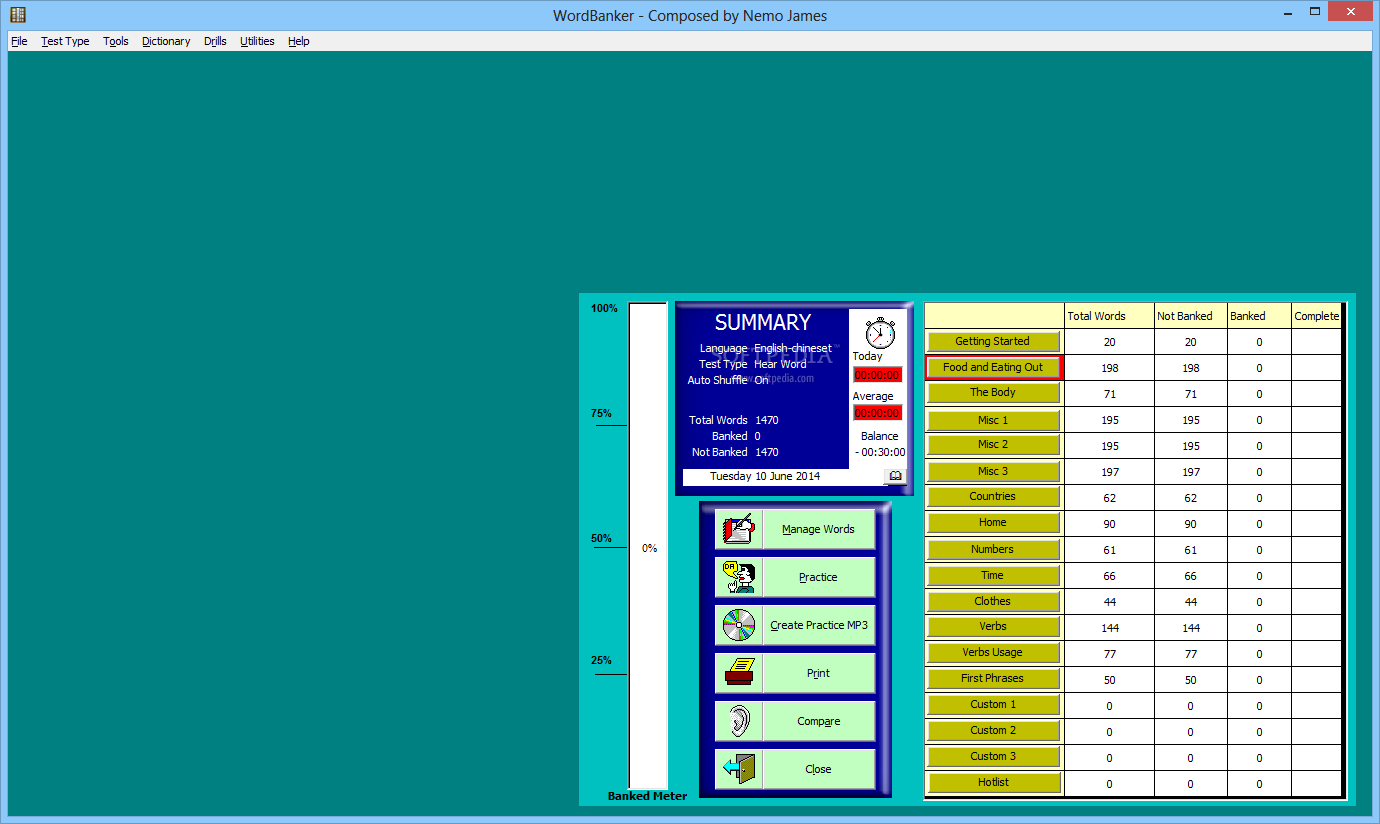Select the Misc 1 category
The image size is (1380, 824).
[x=993, y=420]
